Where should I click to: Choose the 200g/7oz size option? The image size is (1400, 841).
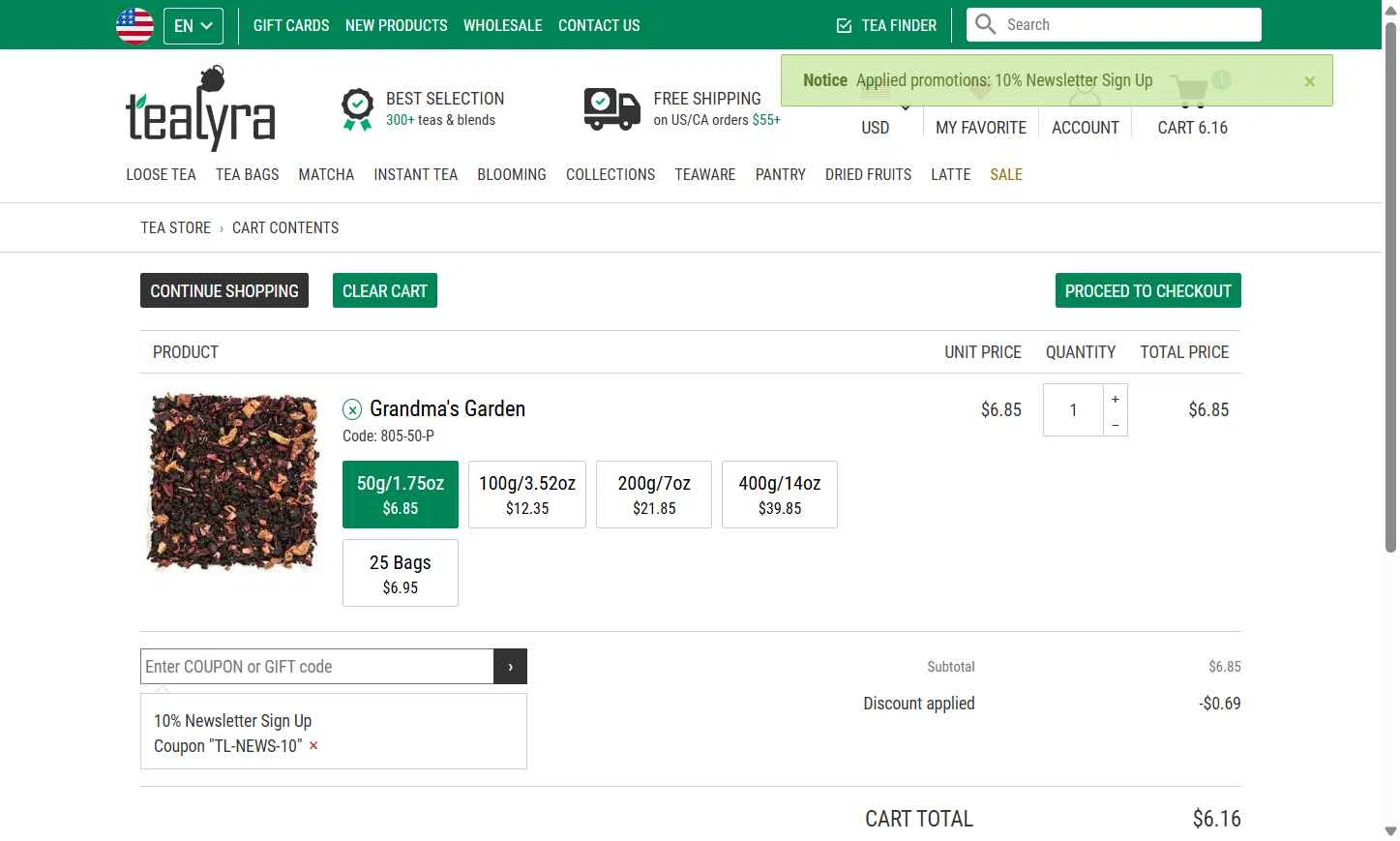(x=654, y=495)
